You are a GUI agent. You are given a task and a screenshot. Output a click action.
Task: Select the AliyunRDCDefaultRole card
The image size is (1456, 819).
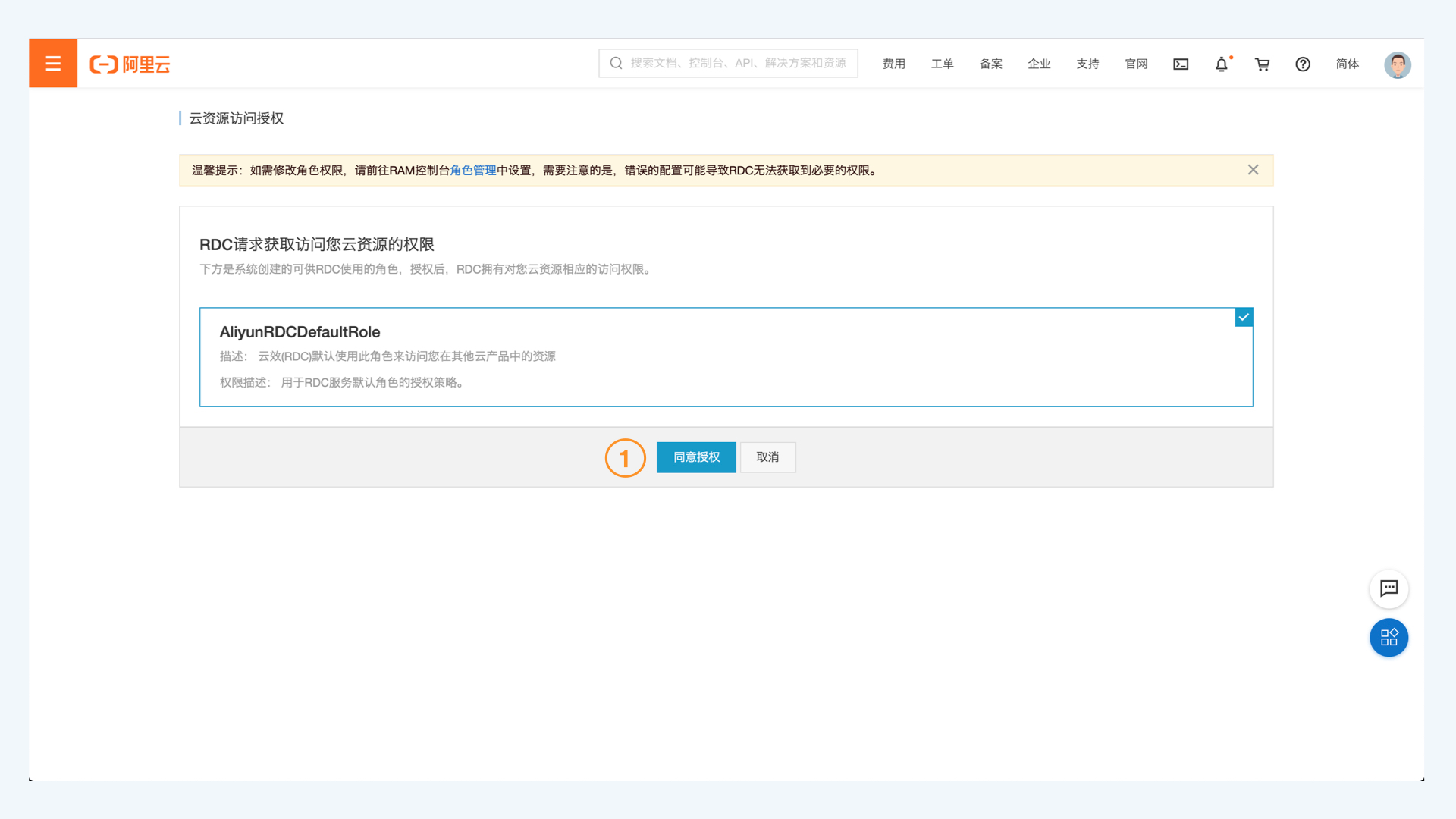725,357
